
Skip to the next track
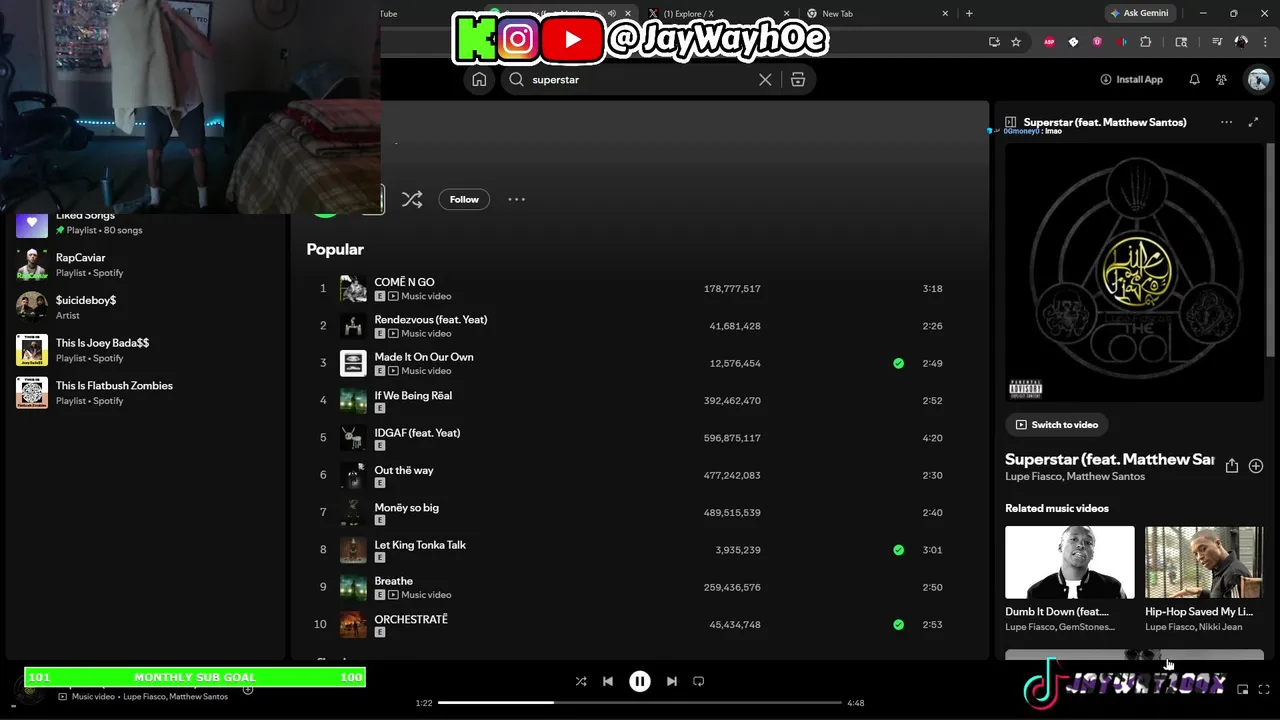(672, 681)
